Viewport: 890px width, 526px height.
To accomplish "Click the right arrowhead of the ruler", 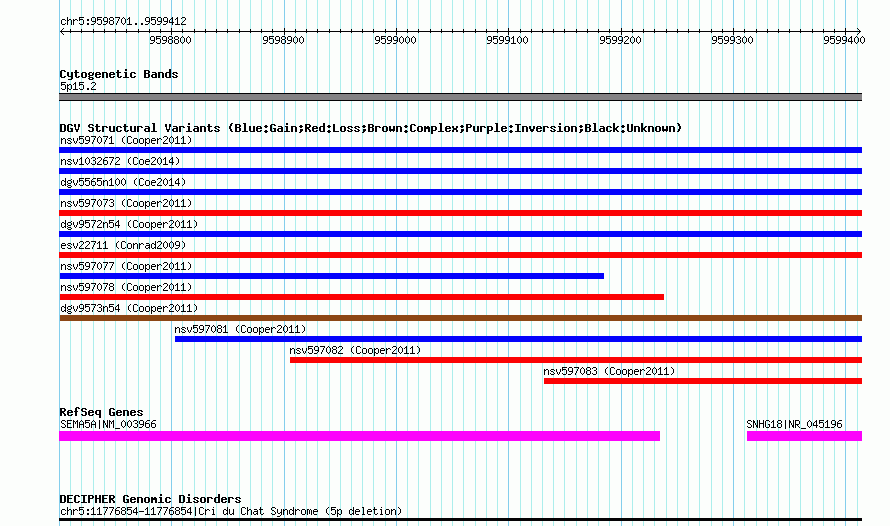I will 859,31.
